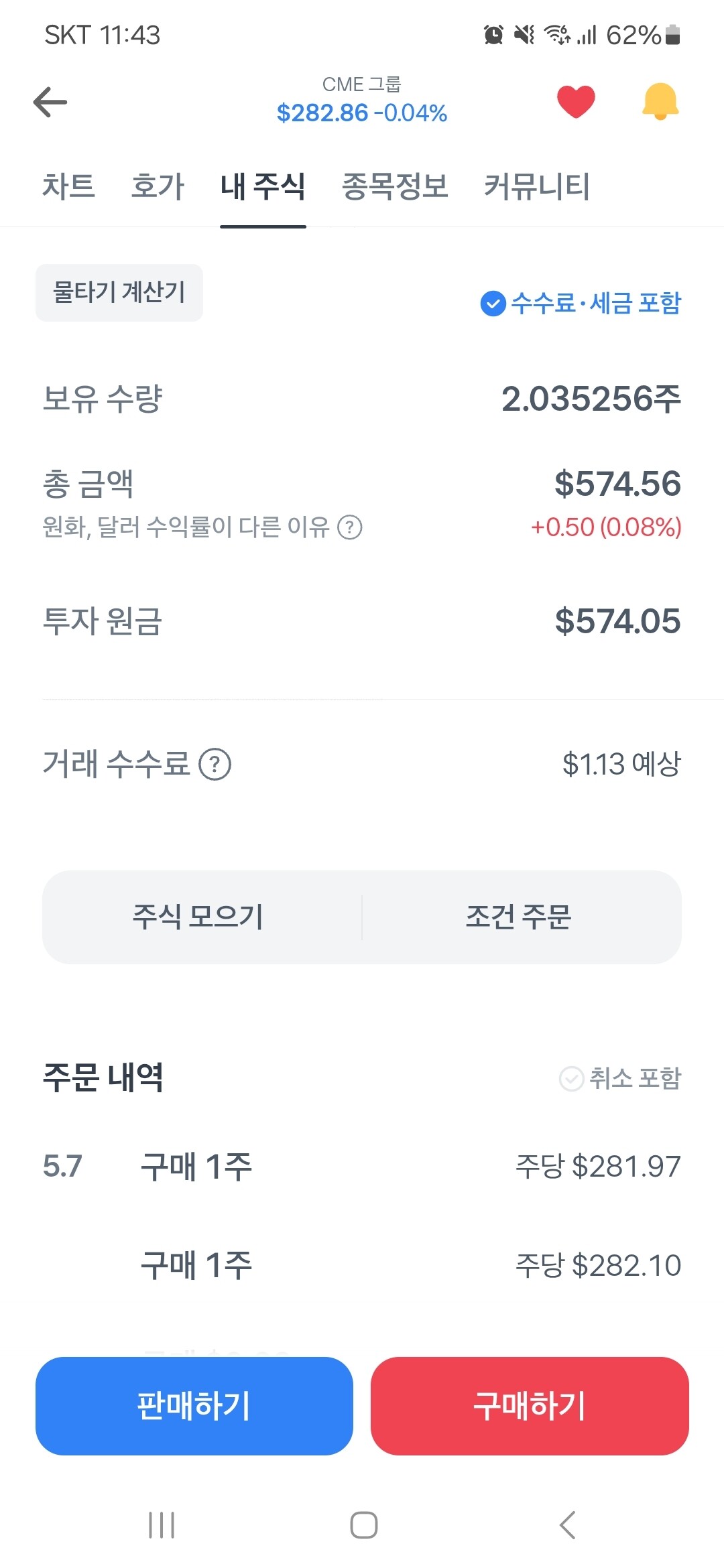Screen dimensions: 724x1568
Task: Switch to the 차트 tab
Action: 68,186
